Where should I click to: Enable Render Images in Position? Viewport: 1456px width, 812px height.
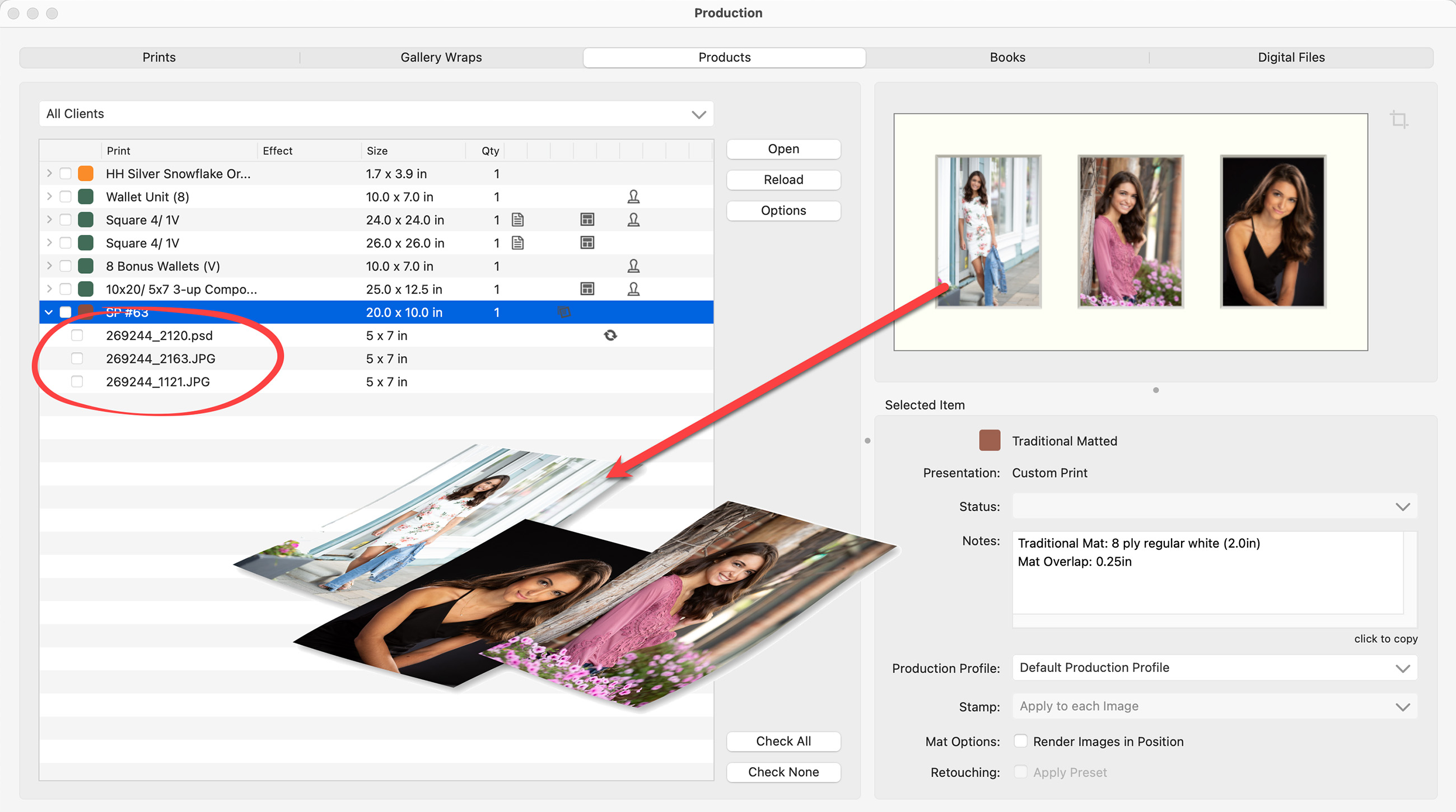pyautogui.click(x=1021, y=741)
